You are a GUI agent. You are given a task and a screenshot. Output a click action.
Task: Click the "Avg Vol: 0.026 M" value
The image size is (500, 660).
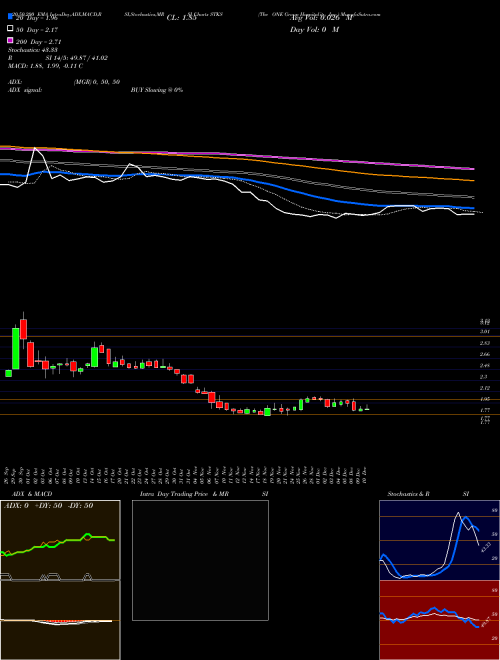[321, 18]
